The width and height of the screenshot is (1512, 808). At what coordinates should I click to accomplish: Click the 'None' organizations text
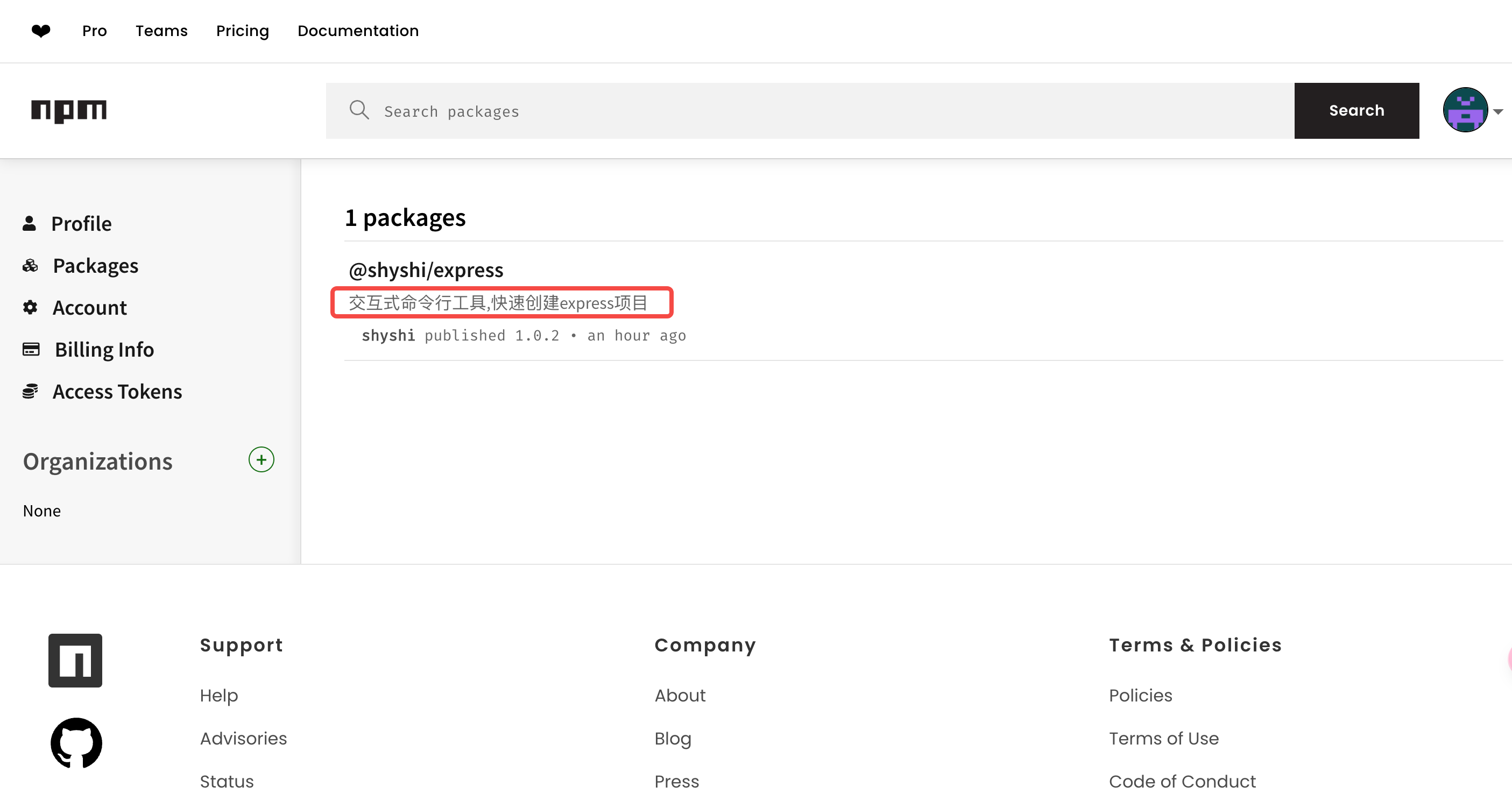point(41,511)
